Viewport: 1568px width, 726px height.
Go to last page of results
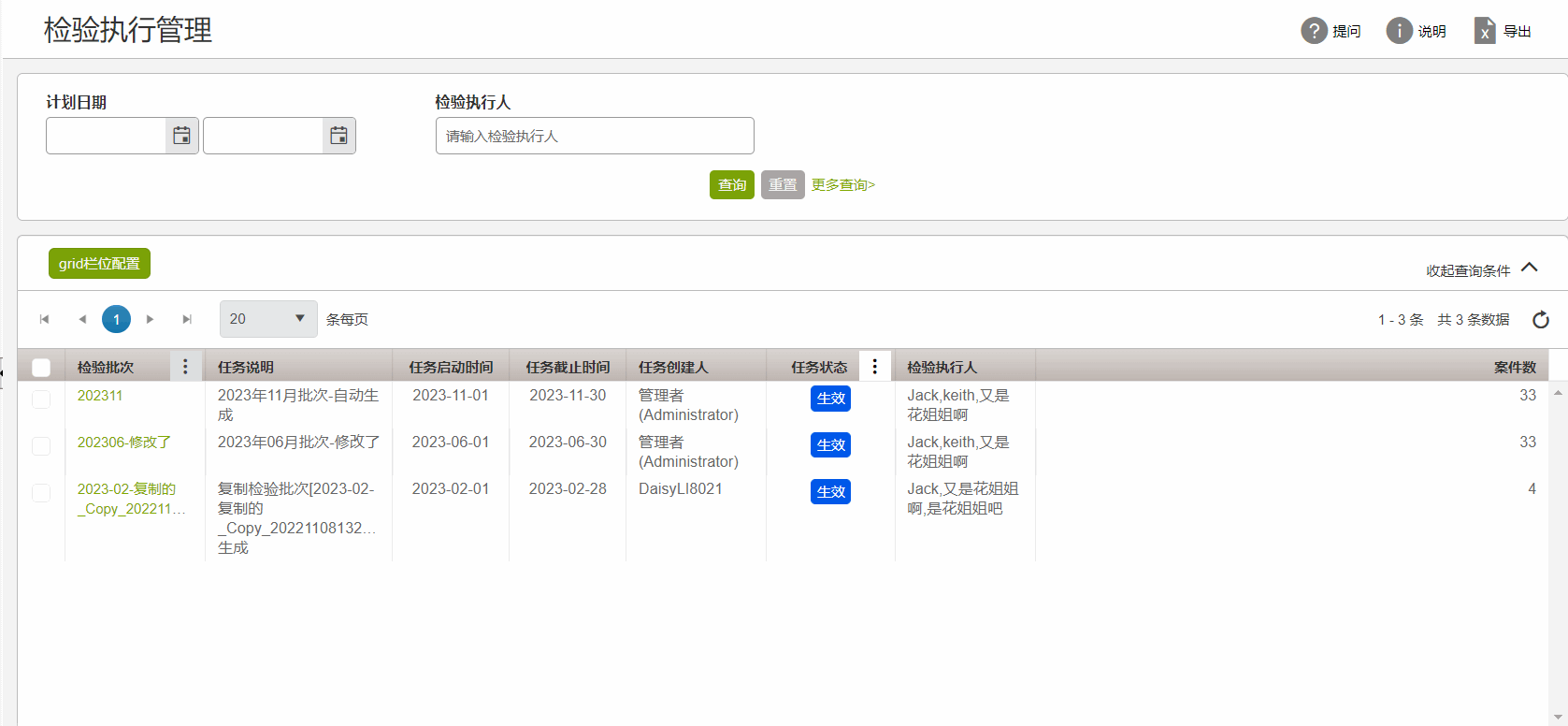click(x=187, y=319)
